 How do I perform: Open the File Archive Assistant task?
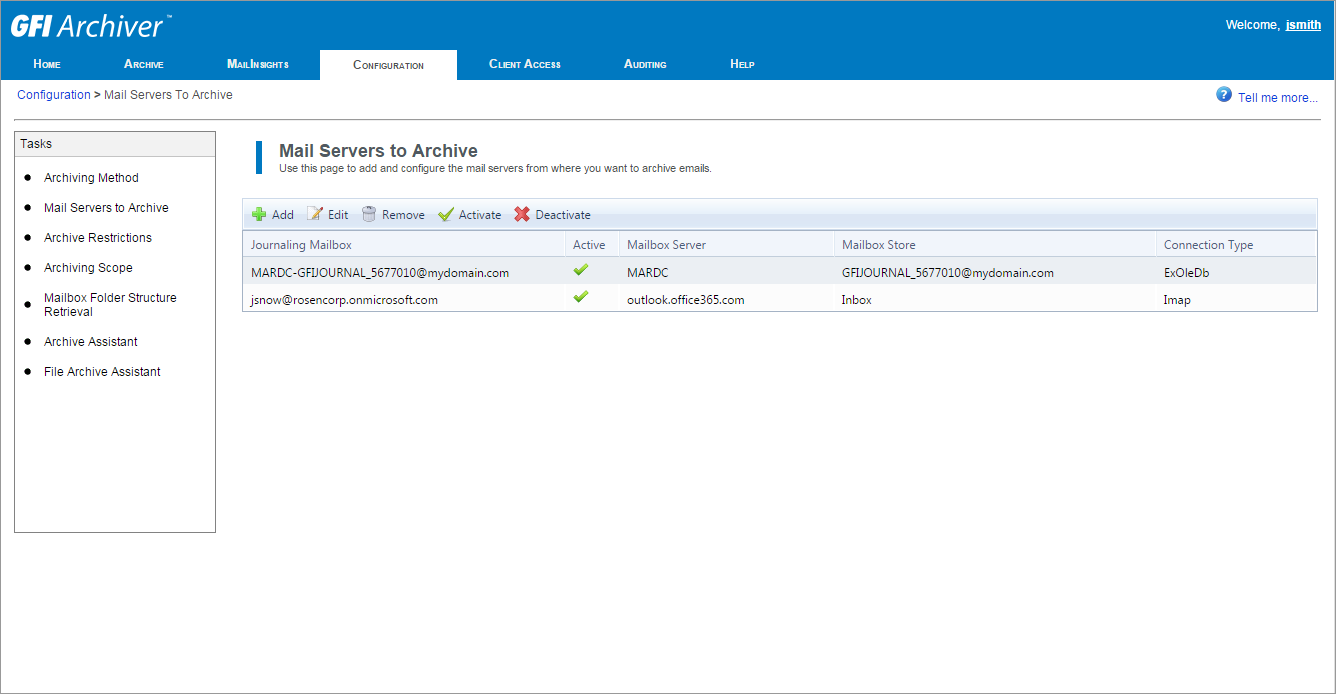click(102, 372)
